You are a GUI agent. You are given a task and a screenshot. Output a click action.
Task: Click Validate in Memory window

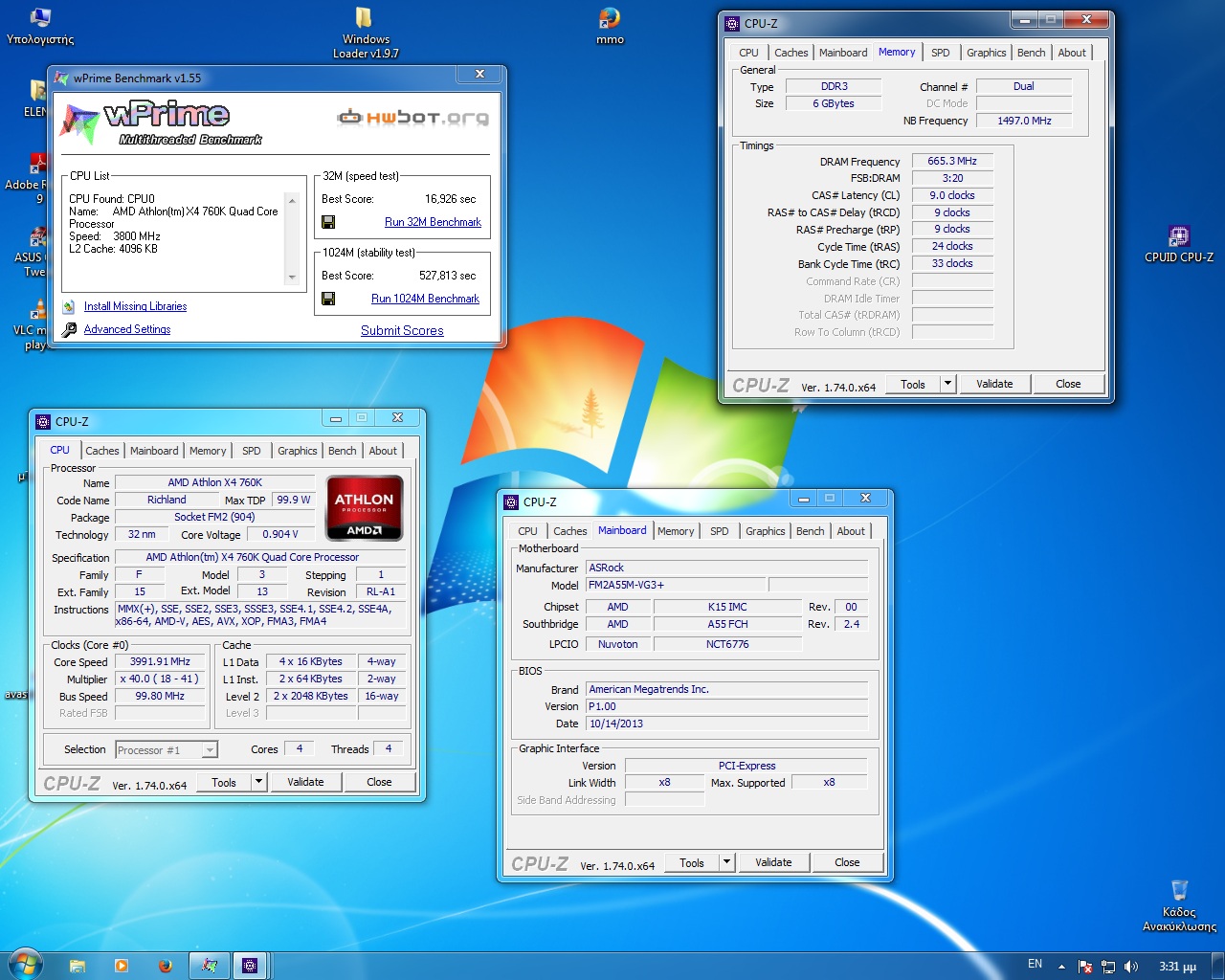coord(994,384)
